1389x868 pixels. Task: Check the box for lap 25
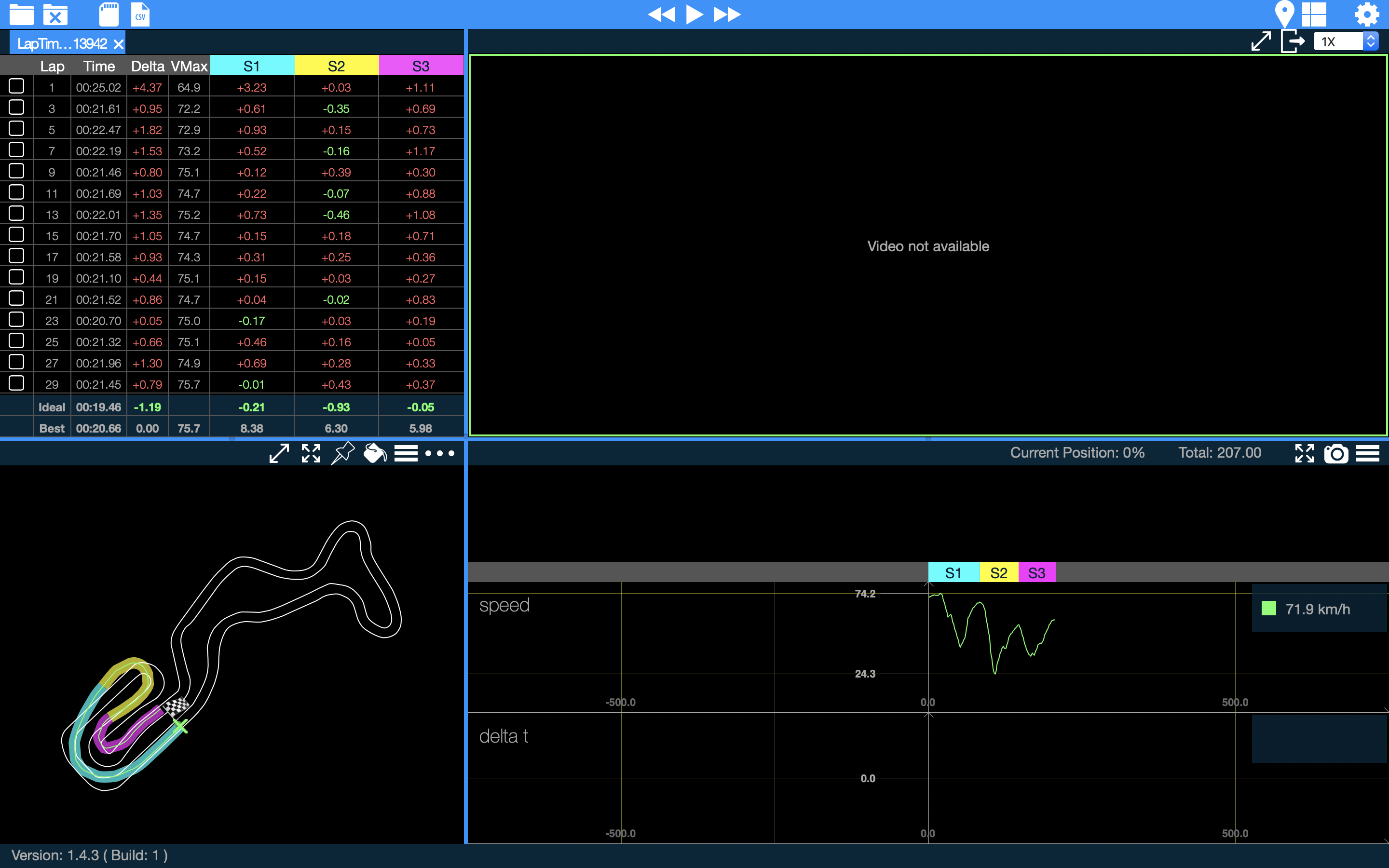(17, 341)
